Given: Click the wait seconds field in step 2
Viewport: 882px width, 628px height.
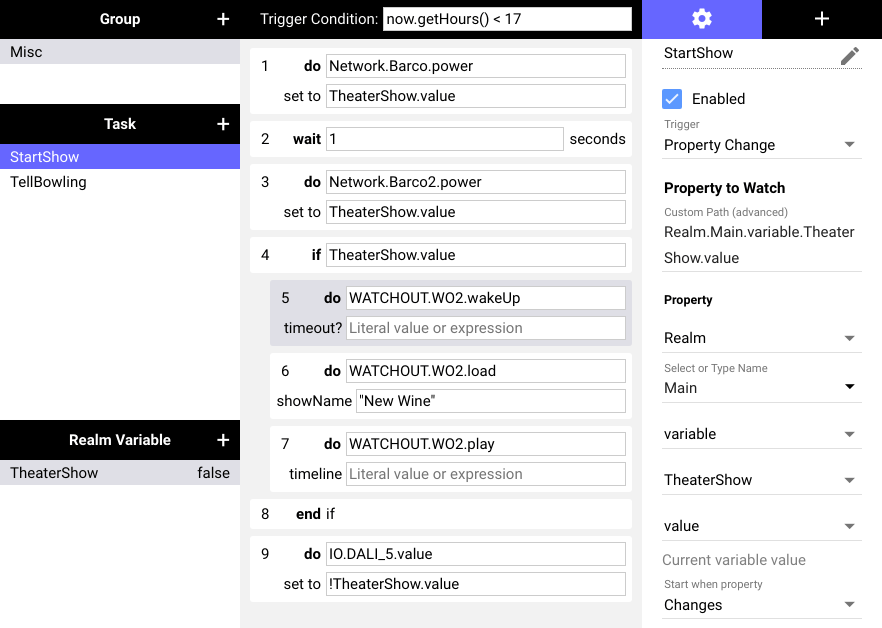Looking at the screenshot, I should click(x=444, y=139).
